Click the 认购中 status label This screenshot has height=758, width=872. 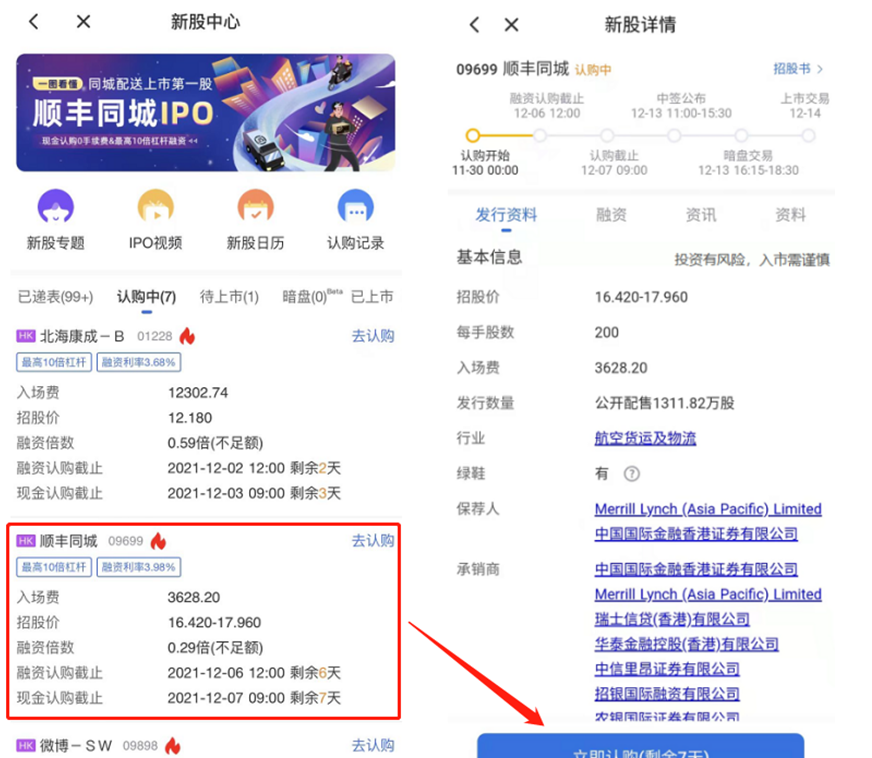[593, 70]
